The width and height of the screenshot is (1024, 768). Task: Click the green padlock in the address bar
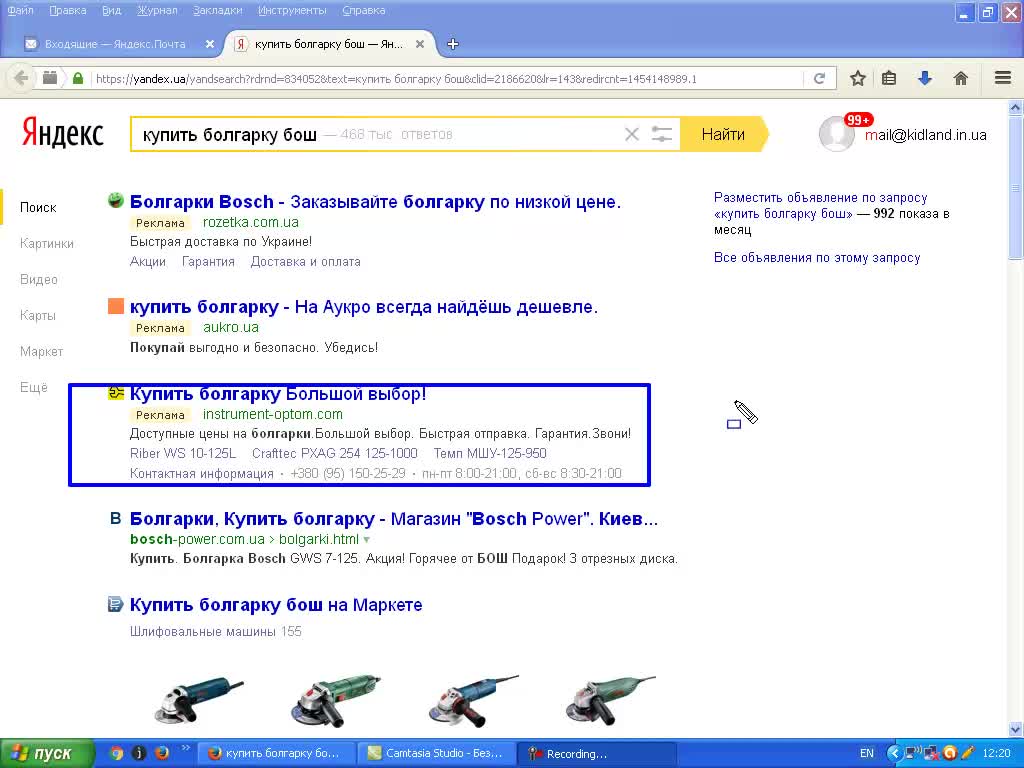[78, 79]
